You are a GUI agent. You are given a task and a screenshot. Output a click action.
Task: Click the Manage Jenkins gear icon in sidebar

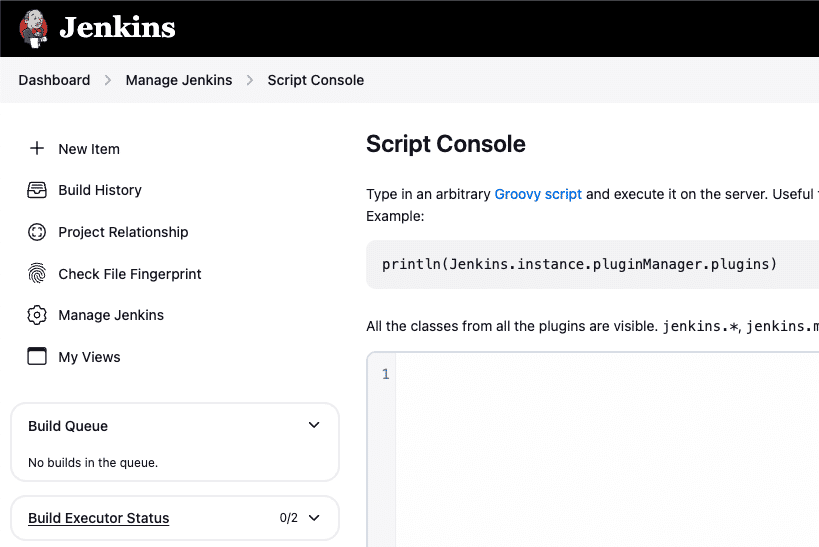[x=37, y=315]
